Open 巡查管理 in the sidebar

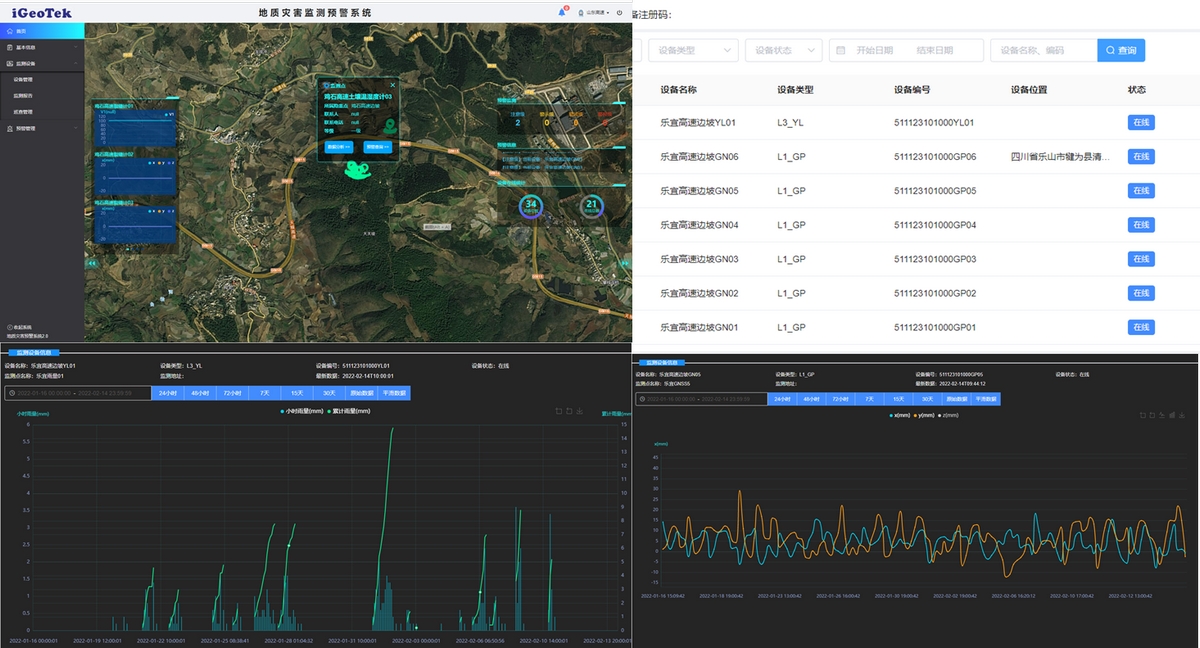point(23,112)
